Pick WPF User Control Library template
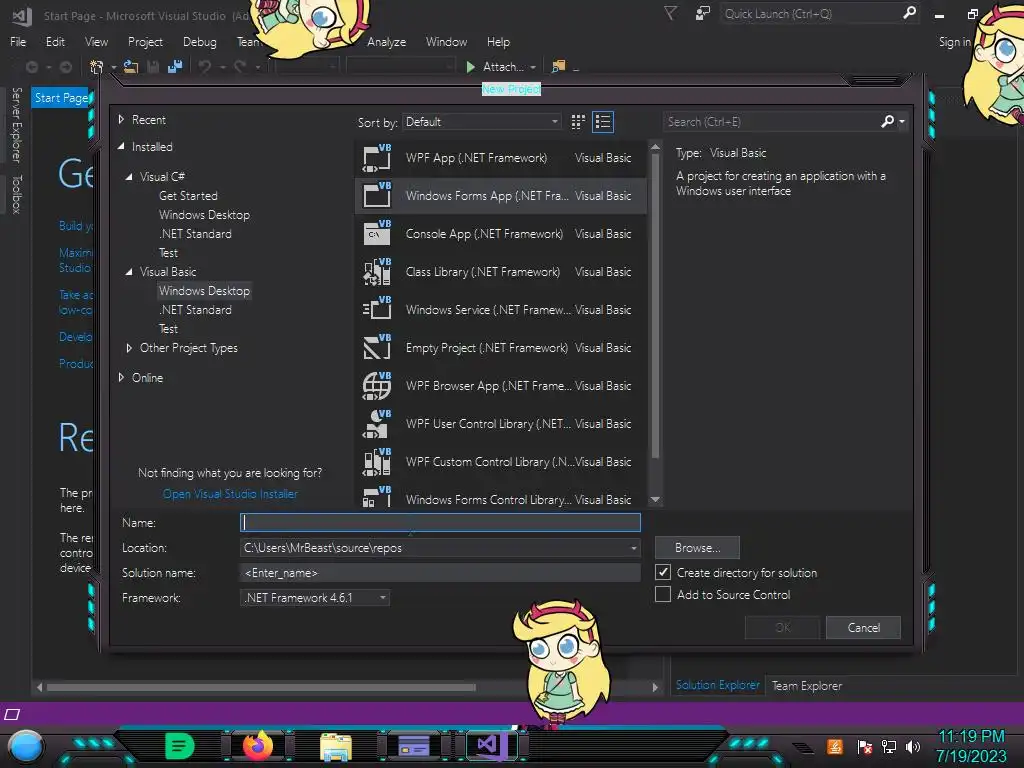Viewport: 1024px width, 768px height. tap(501, 423)
